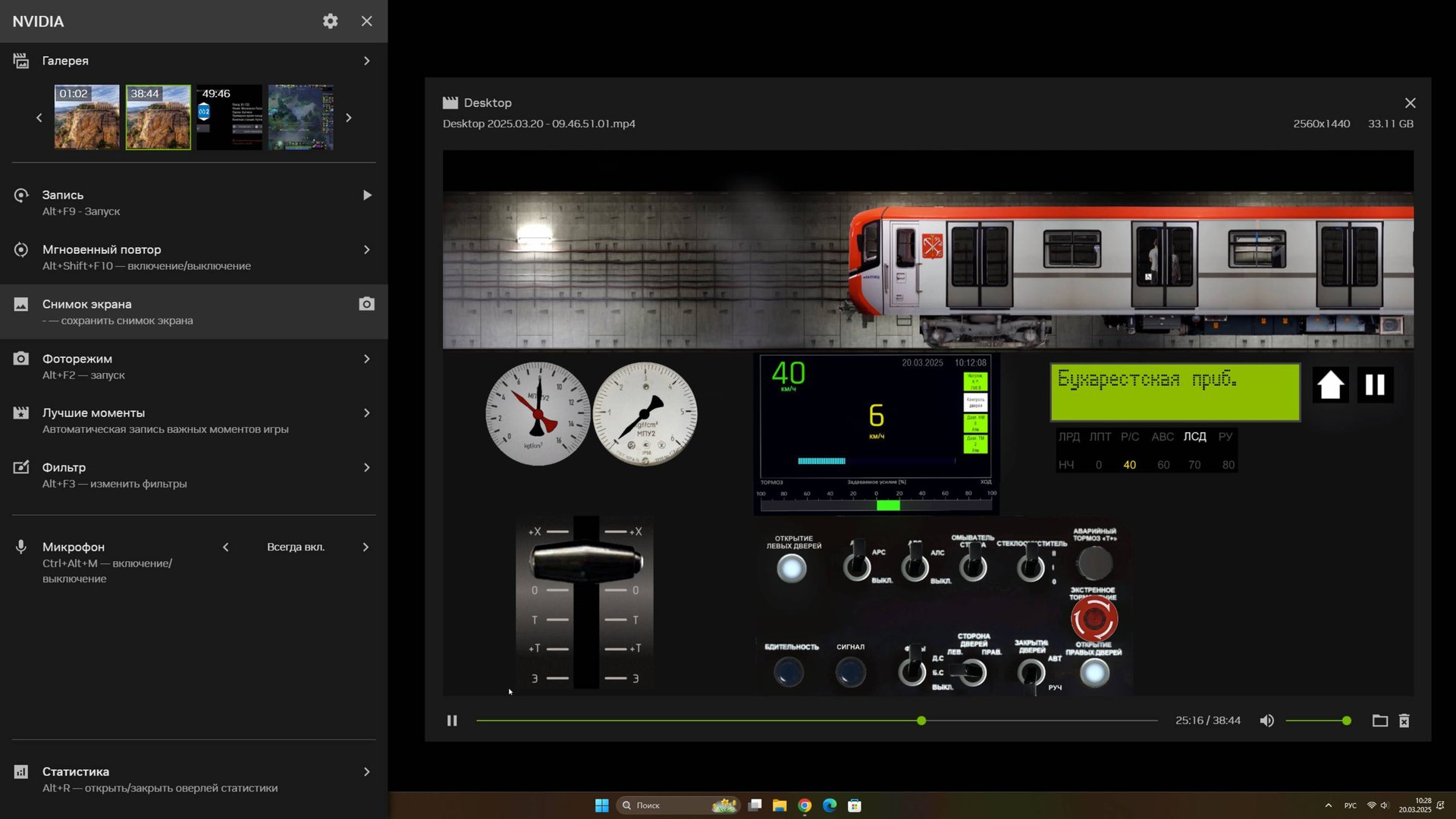
Task: Open Chrome from the Windows taskbar
Action: pos(805,805)
